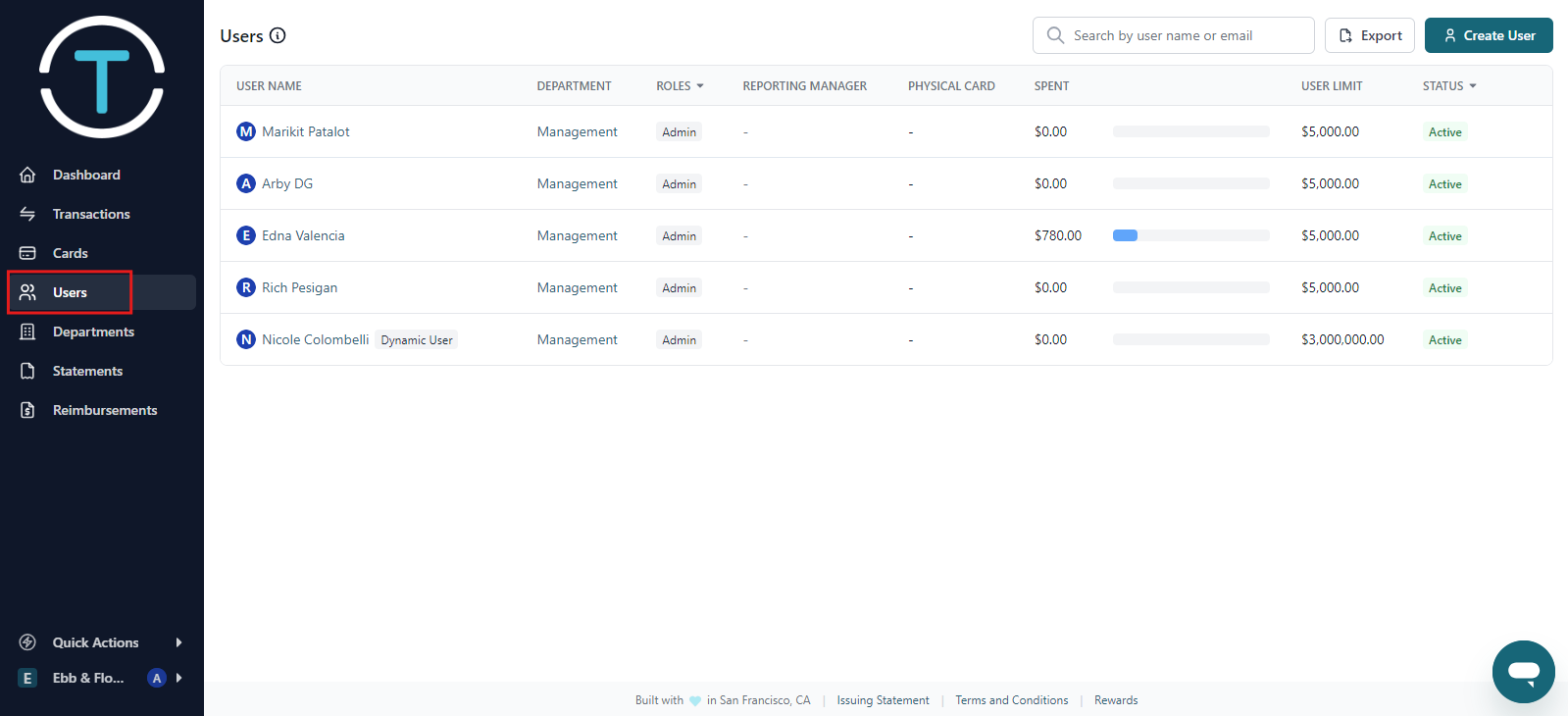Screen dimensions: 1568x716
Task: Click the Reimbursements receipt icon
Action: tap(27, 410)
